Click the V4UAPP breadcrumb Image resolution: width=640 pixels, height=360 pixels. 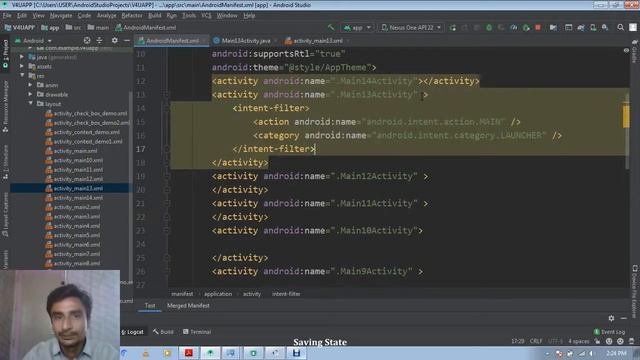[x=20, y=28]
